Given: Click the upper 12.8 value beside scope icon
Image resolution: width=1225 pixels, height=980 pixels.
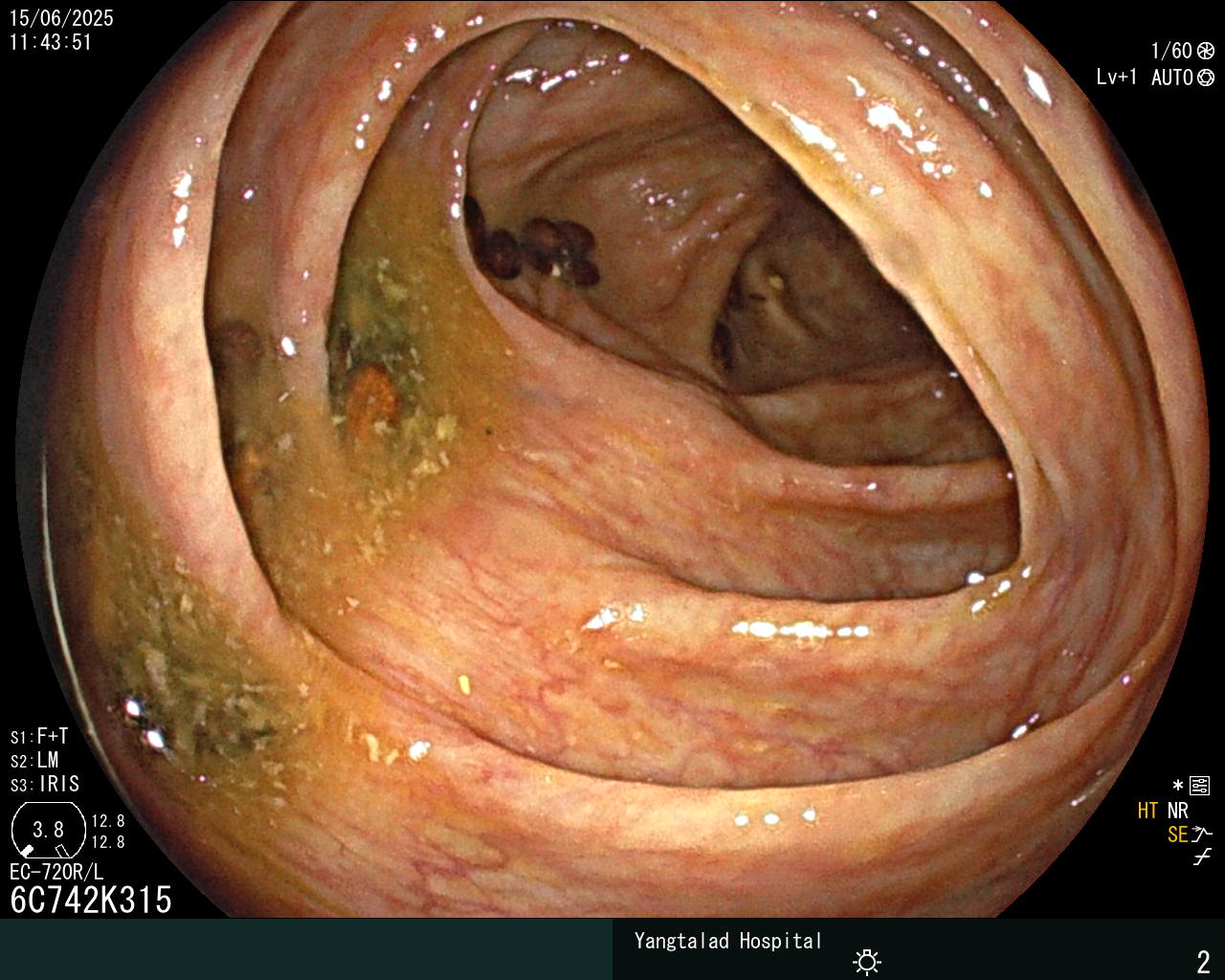Looking at the screenshot, I should (x=108, y=821).
